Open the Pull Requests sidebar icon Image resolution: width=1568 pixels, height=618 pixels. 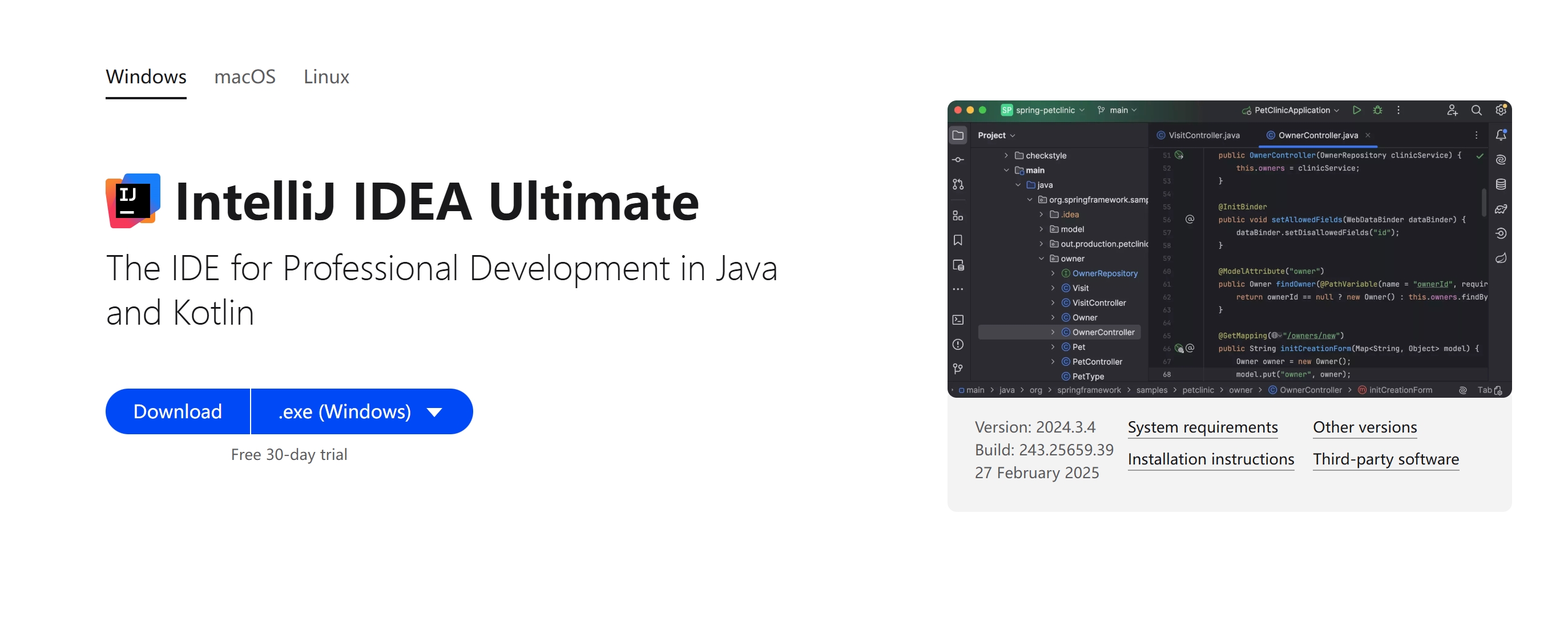pos(958,184)
